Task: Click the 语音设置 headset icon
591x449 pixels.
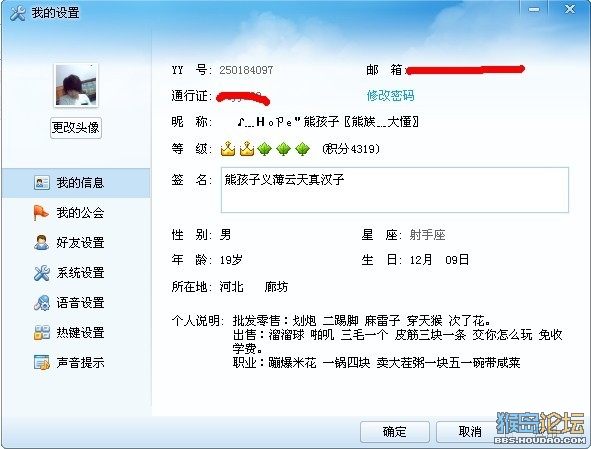Action: (x=41, y=303)
